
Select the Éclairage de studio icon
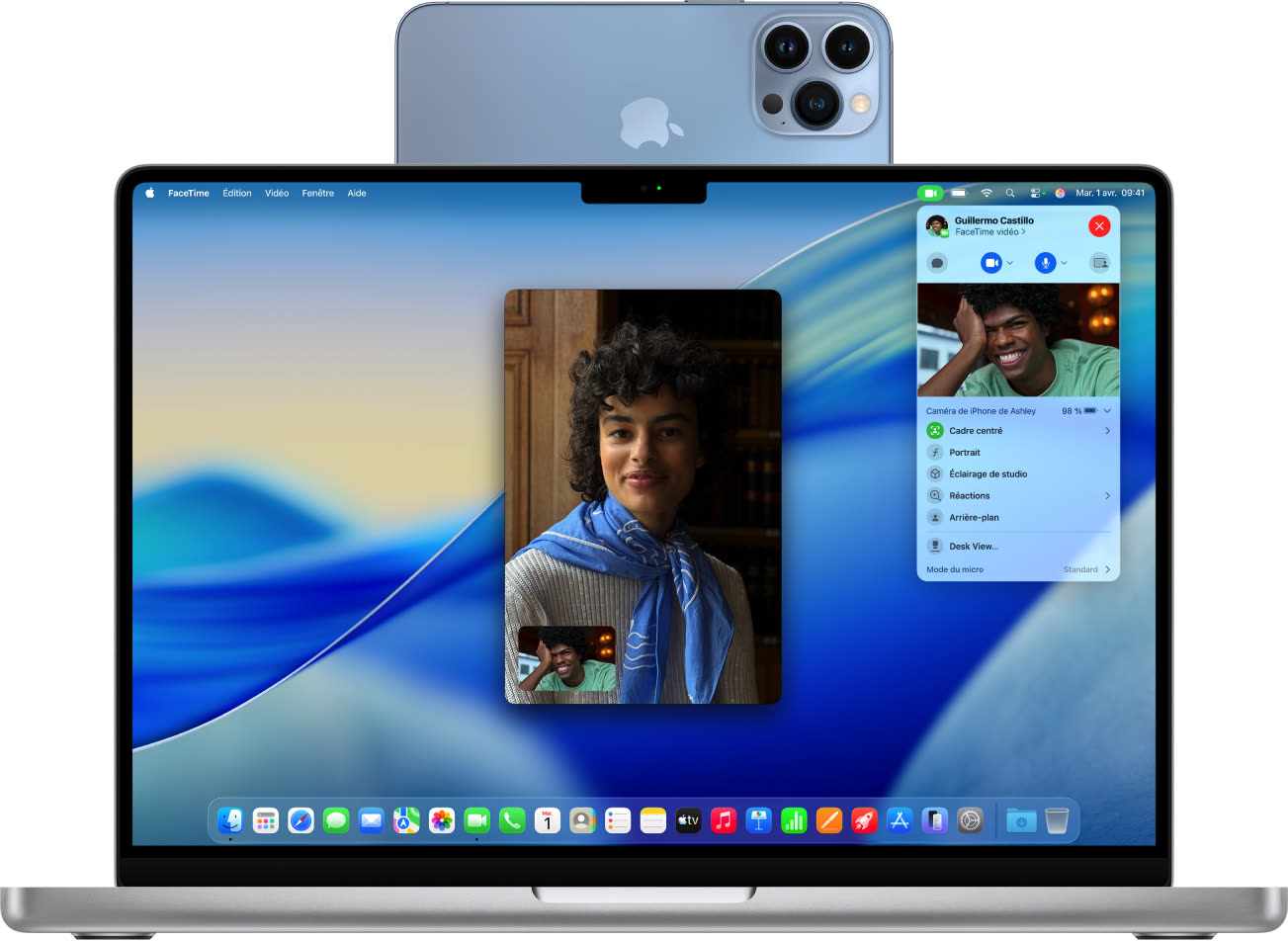[934, 473]
